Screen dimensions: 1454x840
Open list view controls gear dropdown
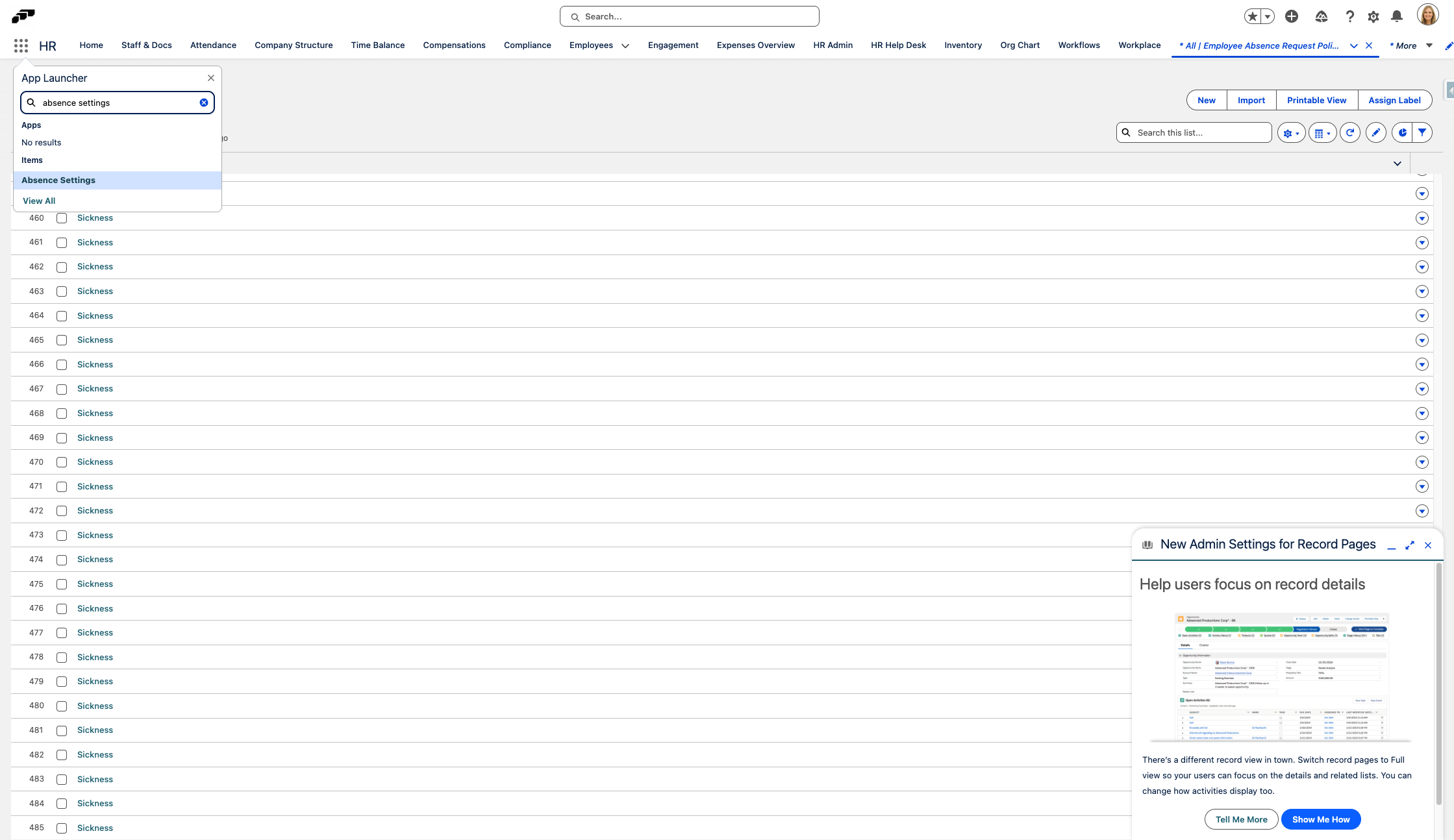(x=1290, y=132)
